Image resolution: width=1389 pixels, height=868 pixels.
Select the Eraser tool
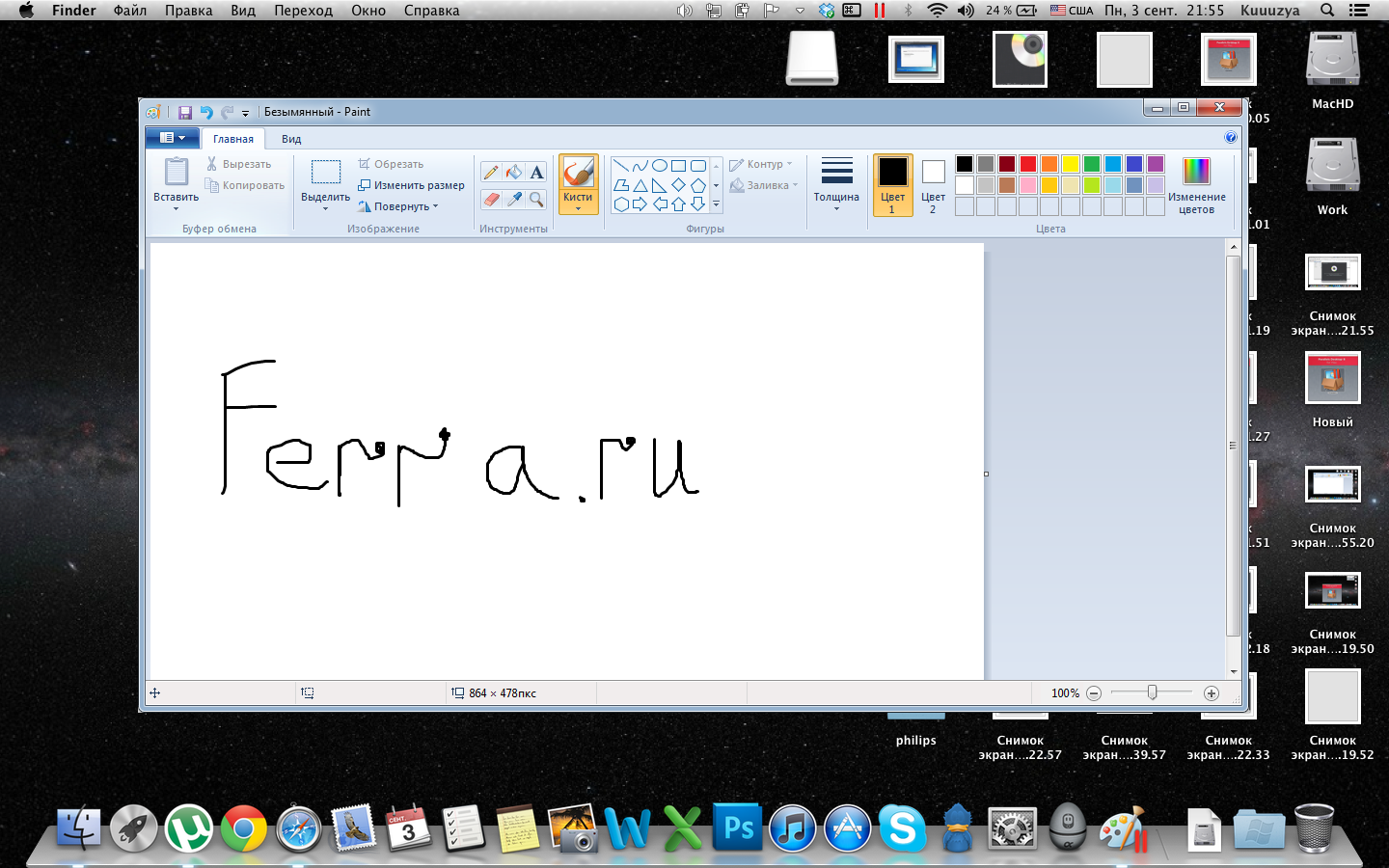(491, 200)
